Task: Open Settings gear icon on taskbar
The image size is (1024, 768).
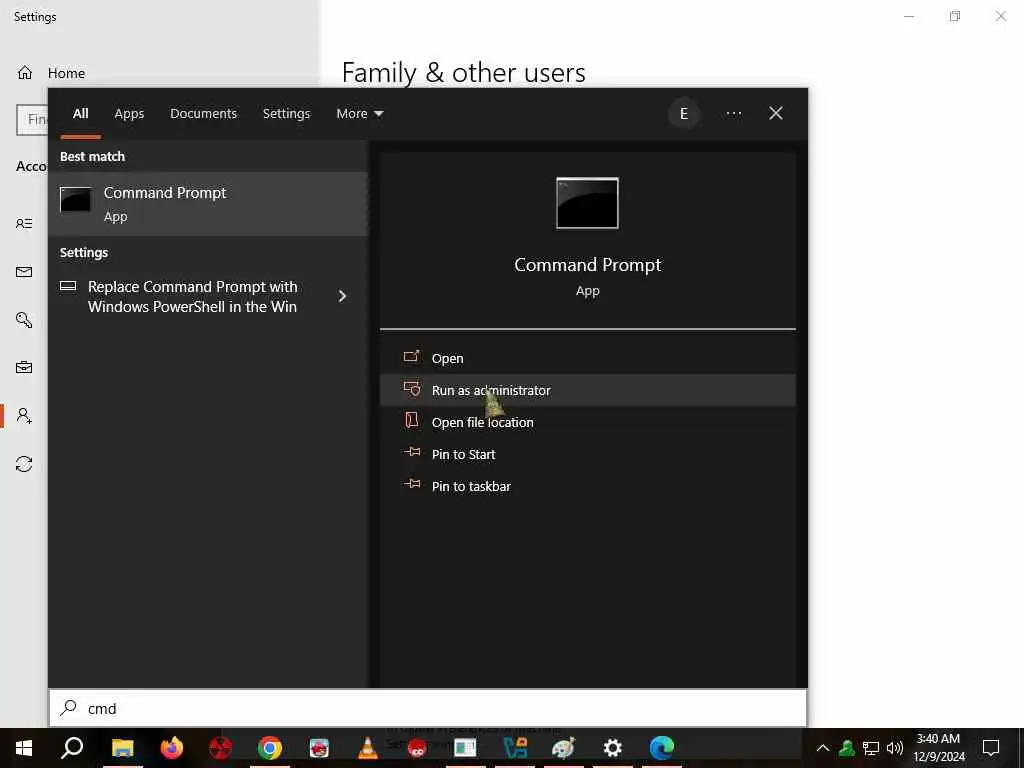Action: point(613,748)
